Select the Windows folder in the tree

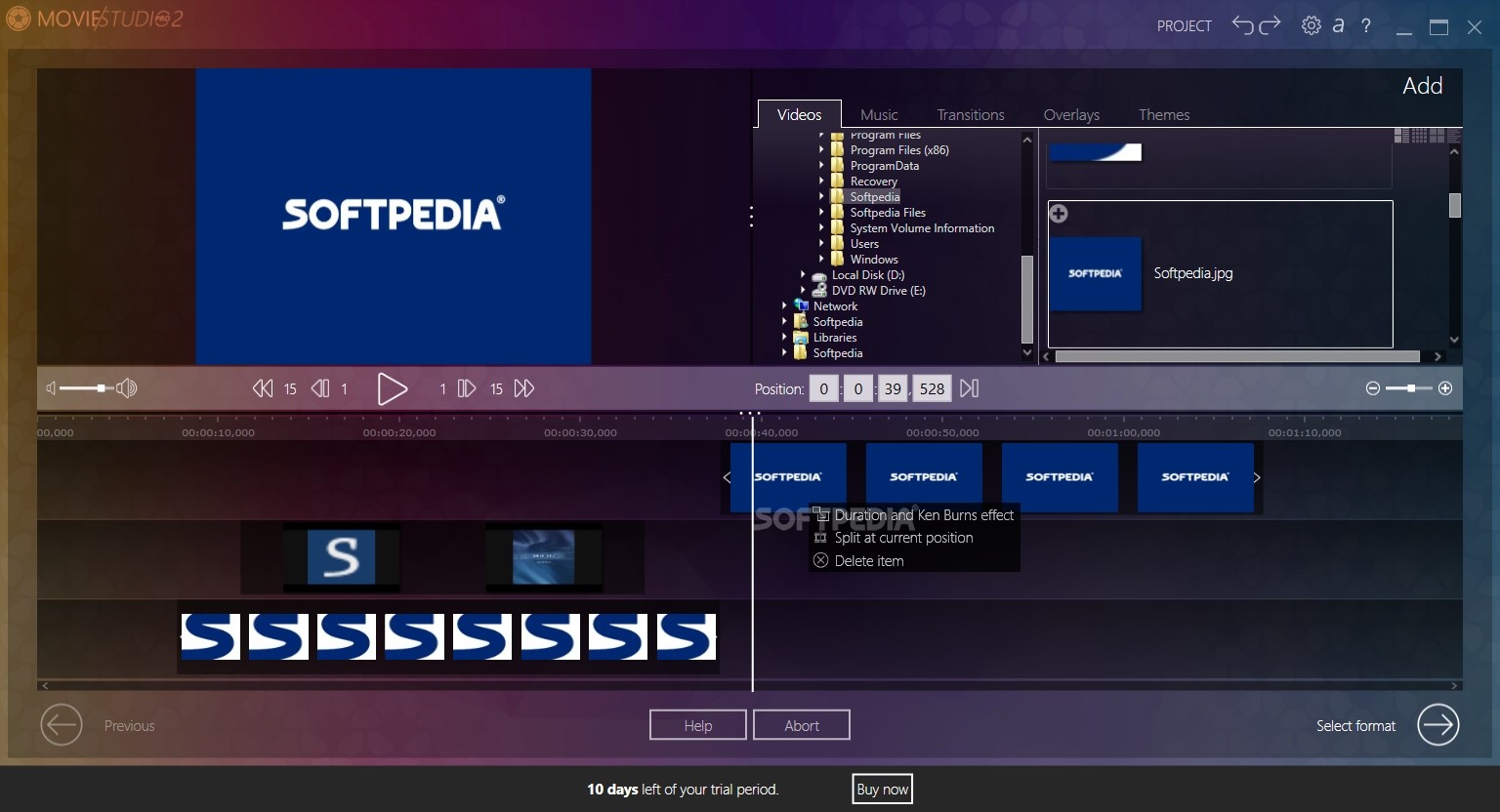pyautogui.click(x=874, y=260)
